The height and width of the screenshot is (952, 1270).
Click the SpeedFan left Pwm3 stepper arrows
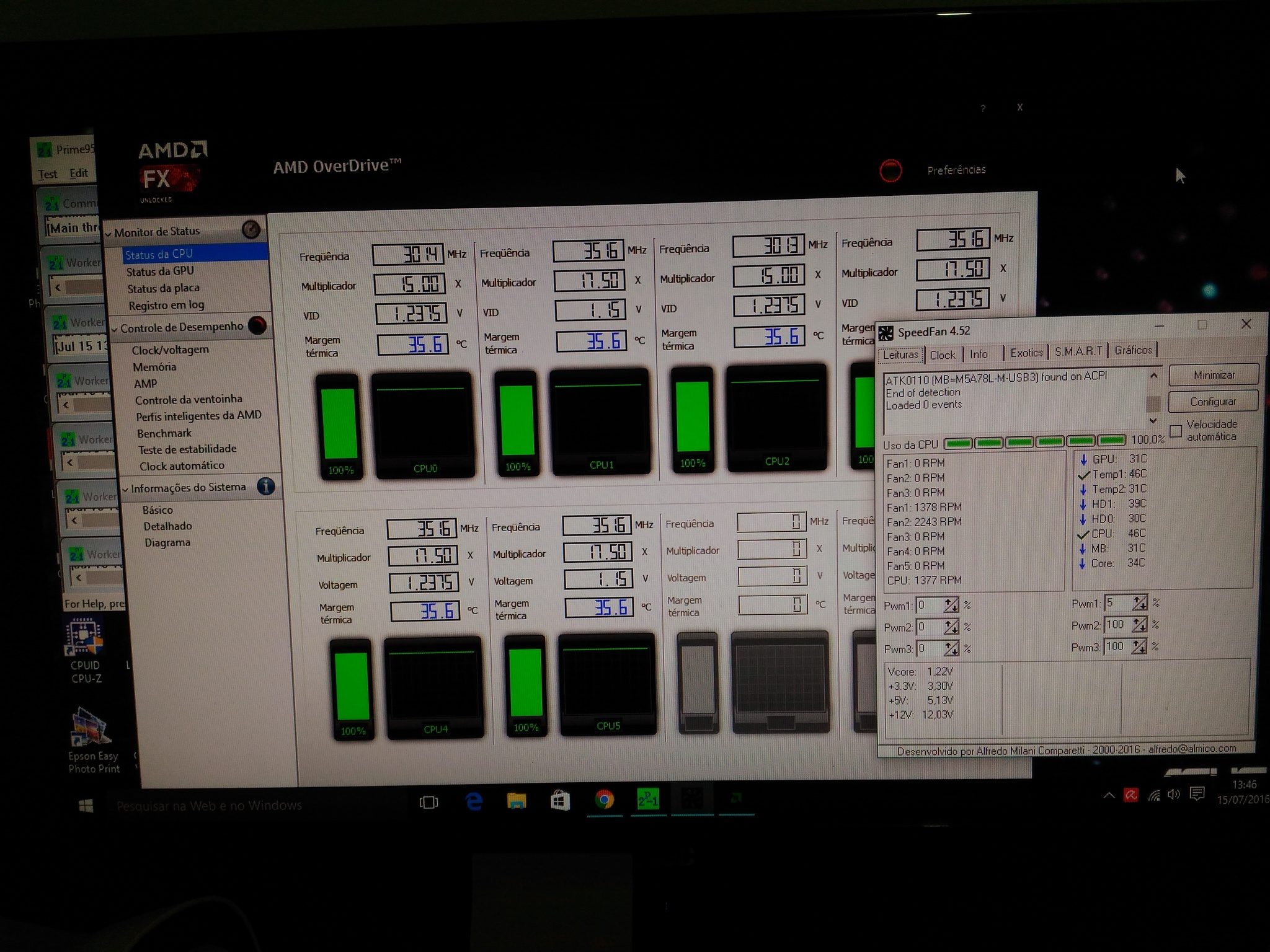point(951,648)
